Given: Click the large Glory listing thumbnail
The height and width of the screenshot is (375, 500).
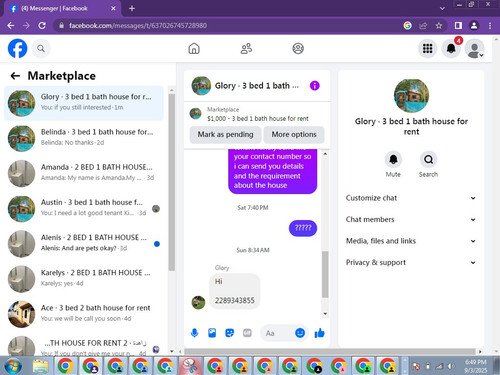Looking at the screenshot, I should [x=411, y=96].
